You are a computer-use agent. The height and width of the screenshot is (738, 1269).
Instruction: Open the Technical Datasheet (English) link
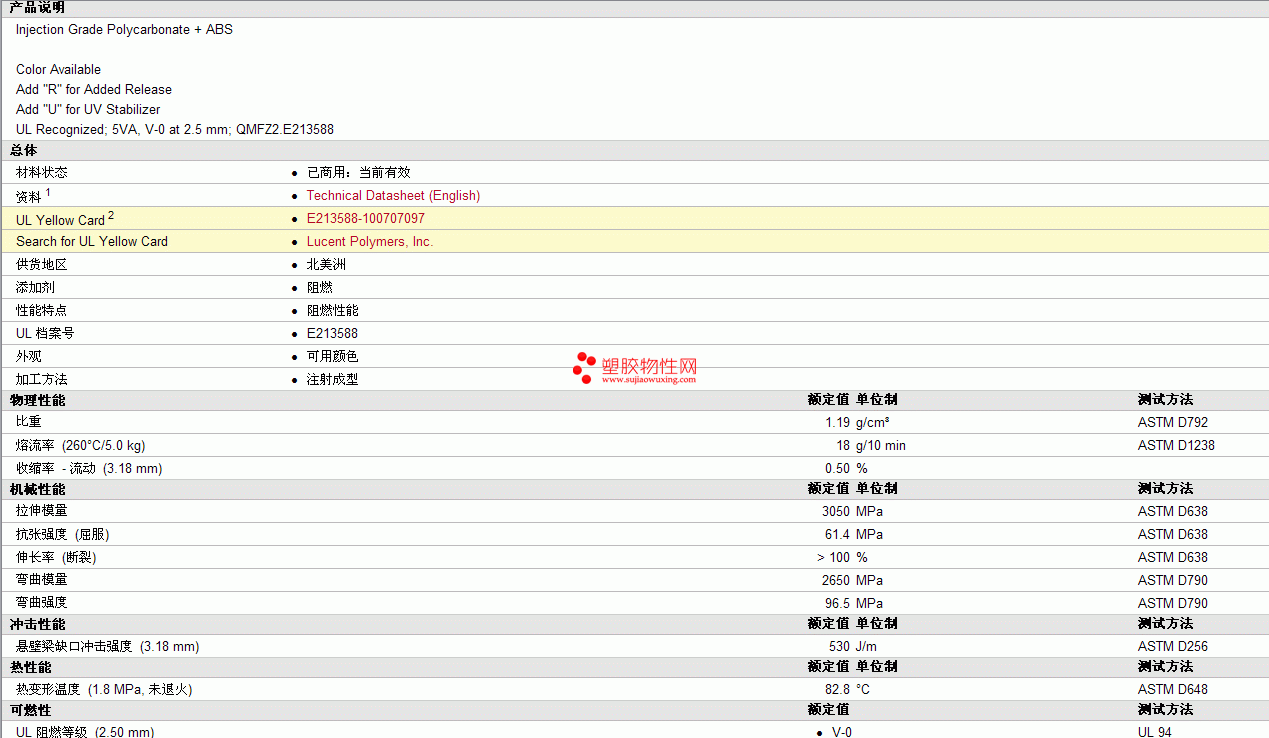393,196
